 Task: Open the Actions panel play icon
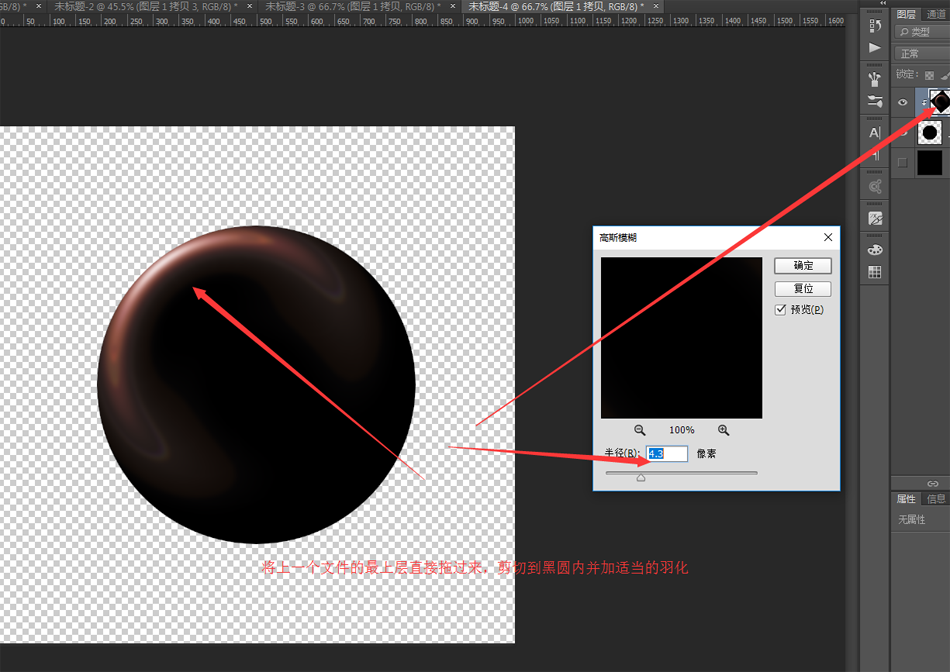(875, 47)
